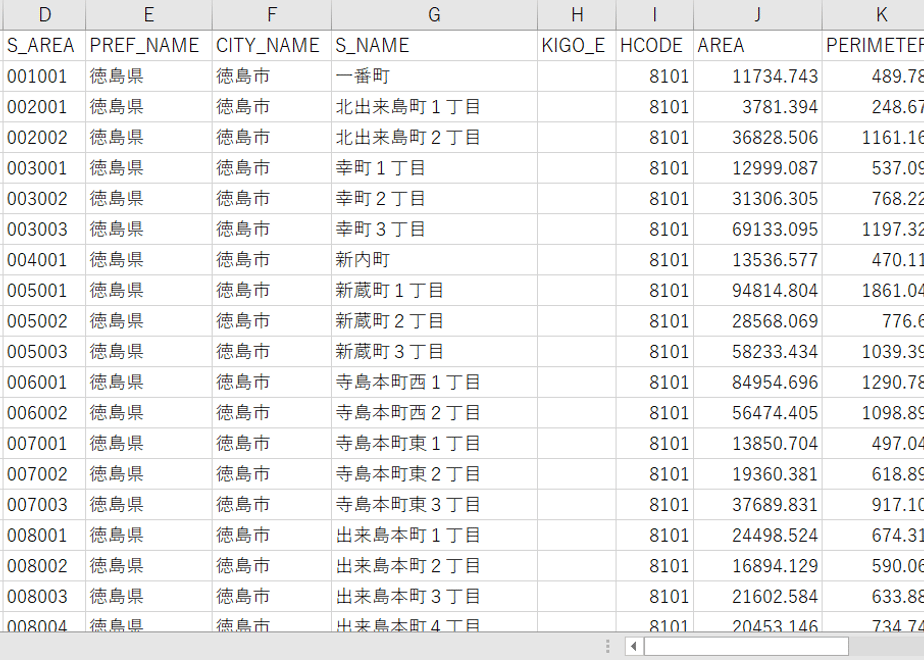The width and height of the screenshot is (924, 660).
Task: Click the cell containing 寺島本町東３丁目
Action: (434, 505)
